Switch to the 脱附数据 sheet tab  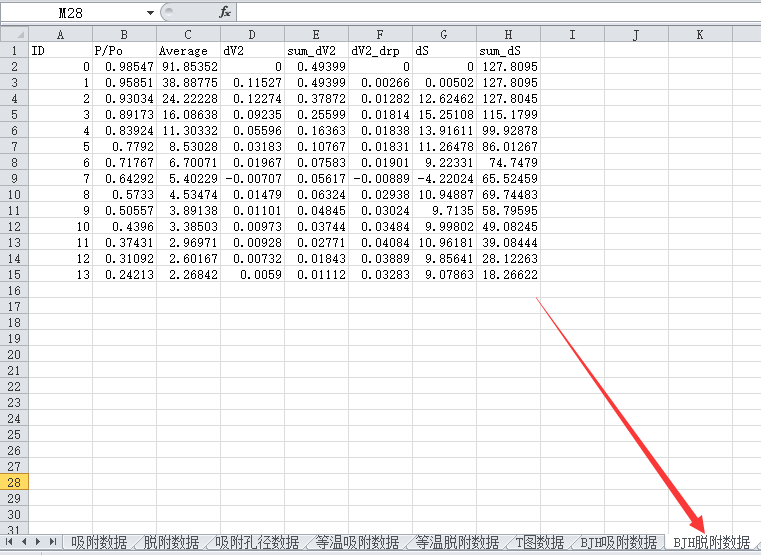171,542
